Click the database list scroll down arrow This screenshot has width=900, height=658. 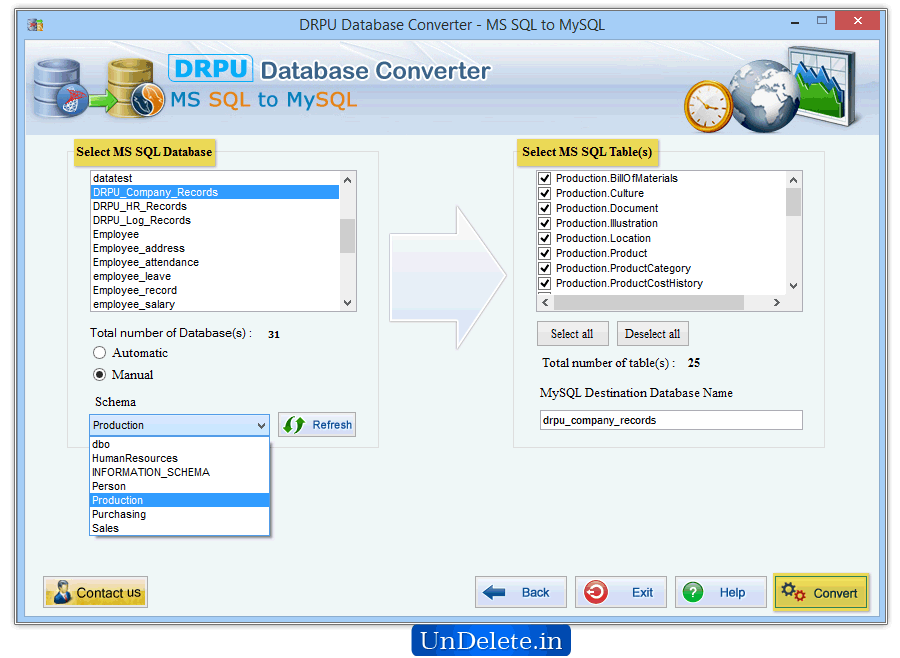point(348,303)
